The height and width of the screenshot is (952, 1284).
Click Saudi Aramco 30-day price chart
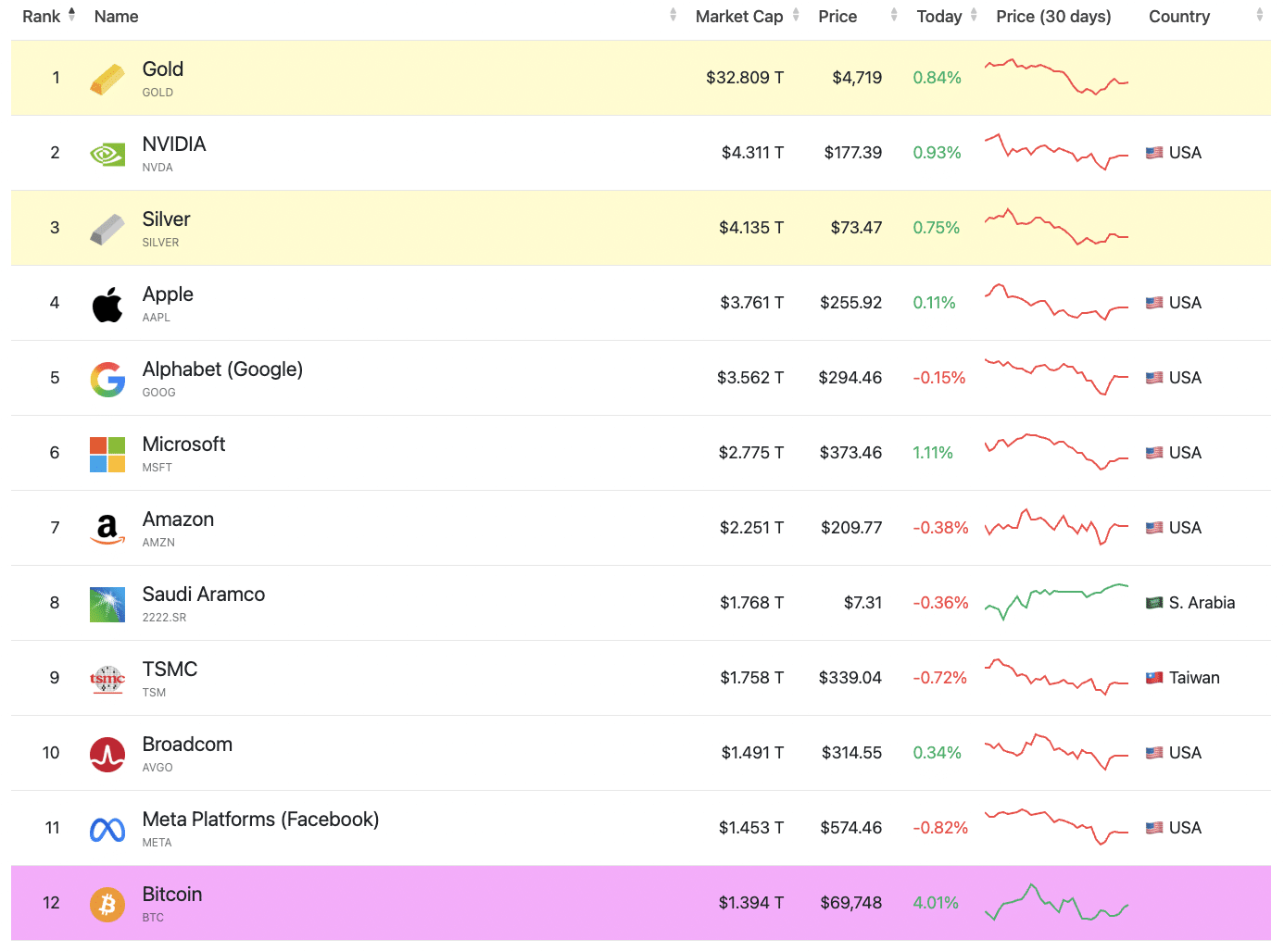(x=1056, y=602)
